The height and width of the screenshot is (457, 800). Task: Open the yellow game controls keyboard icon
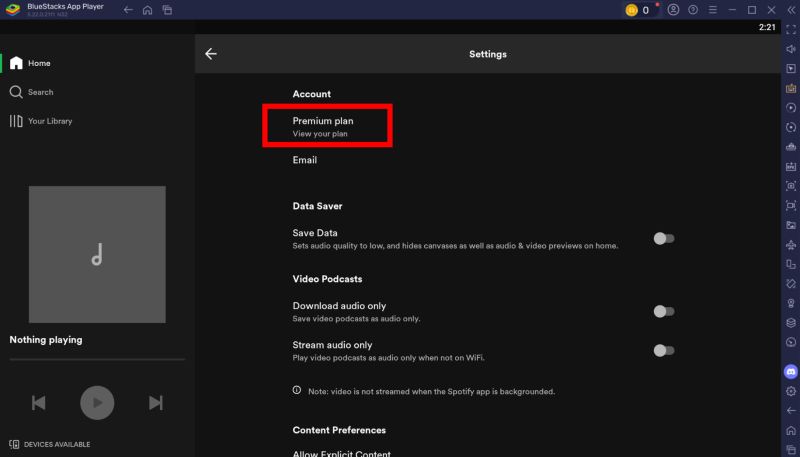pyautogui.click(x=791, y=88)
